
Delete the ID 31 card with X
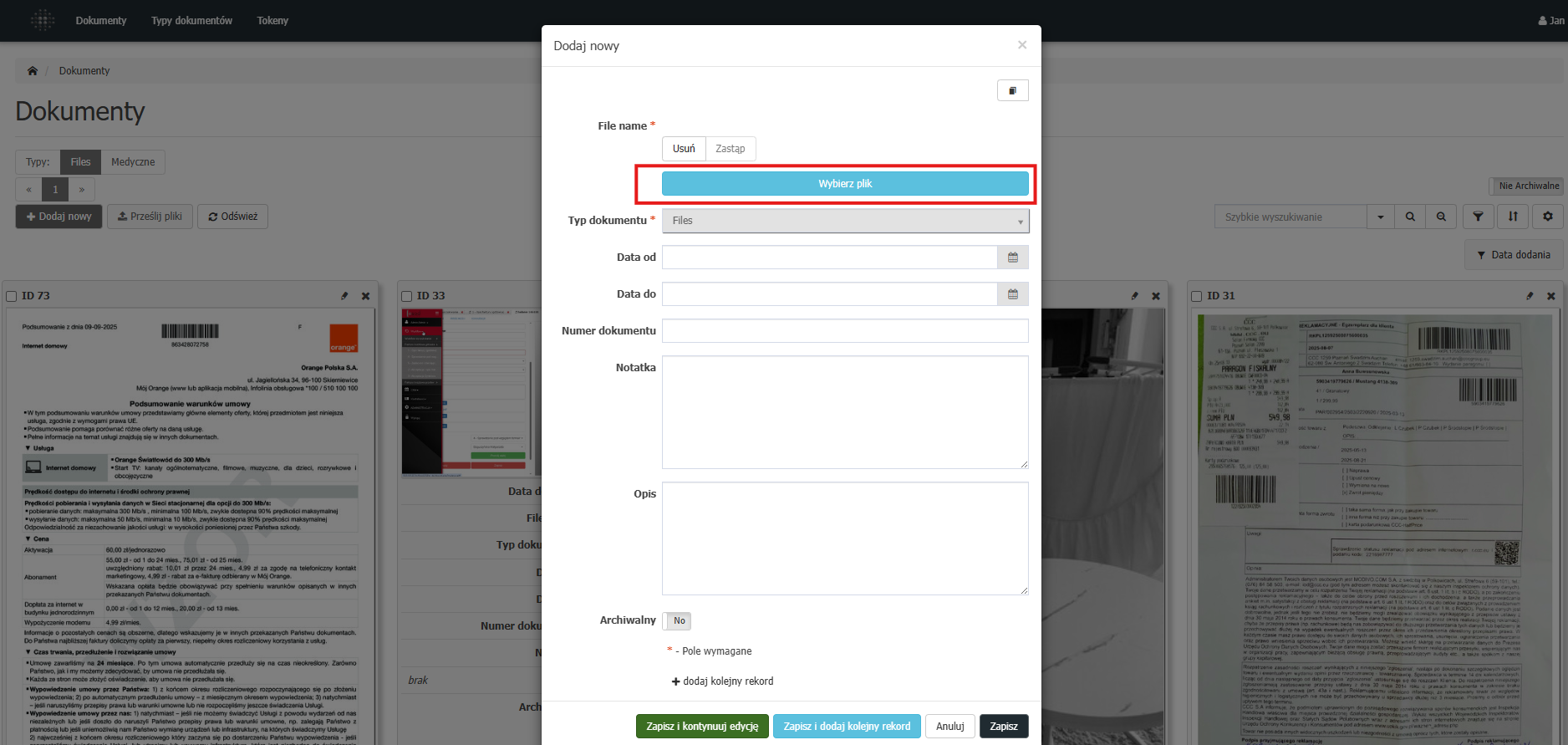click(x=1550, y=296)
